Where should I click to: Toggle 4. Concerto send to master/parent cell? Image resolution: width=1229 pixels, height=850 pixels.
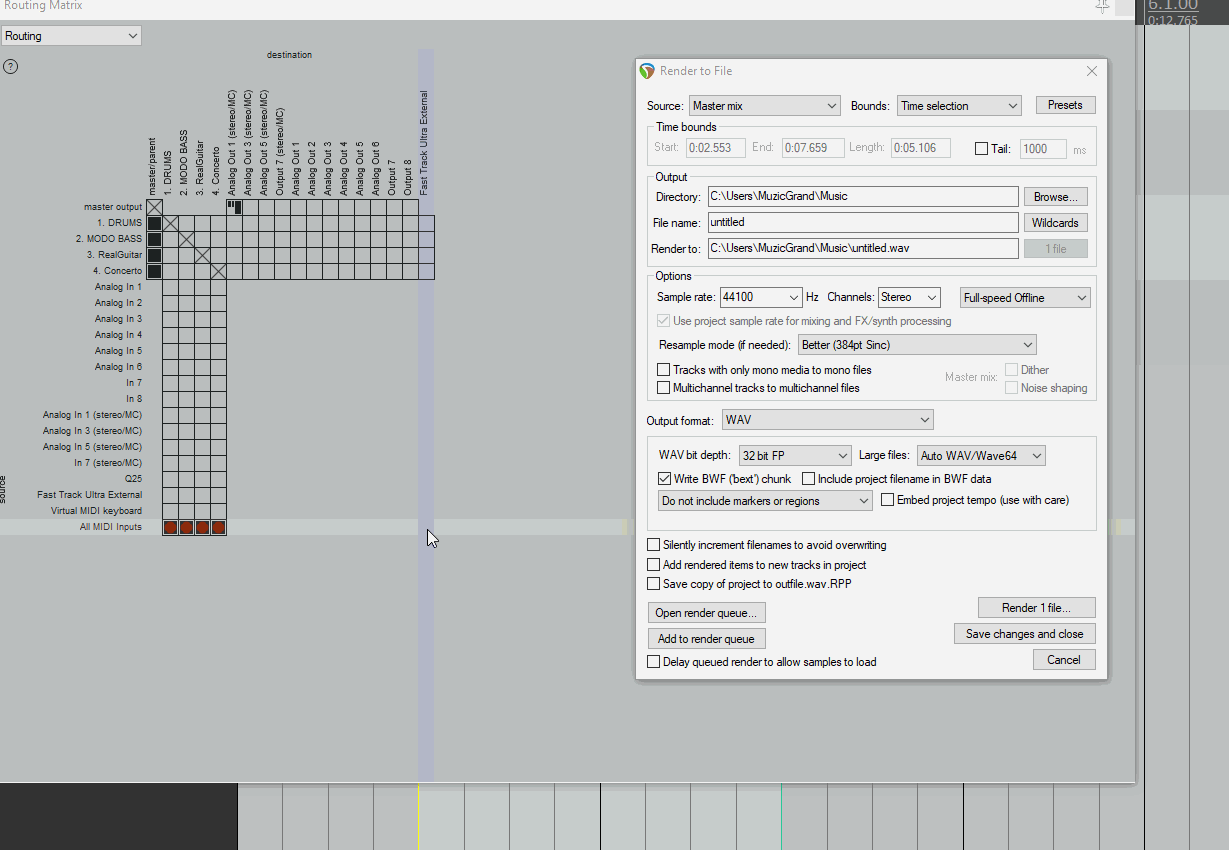154,271
